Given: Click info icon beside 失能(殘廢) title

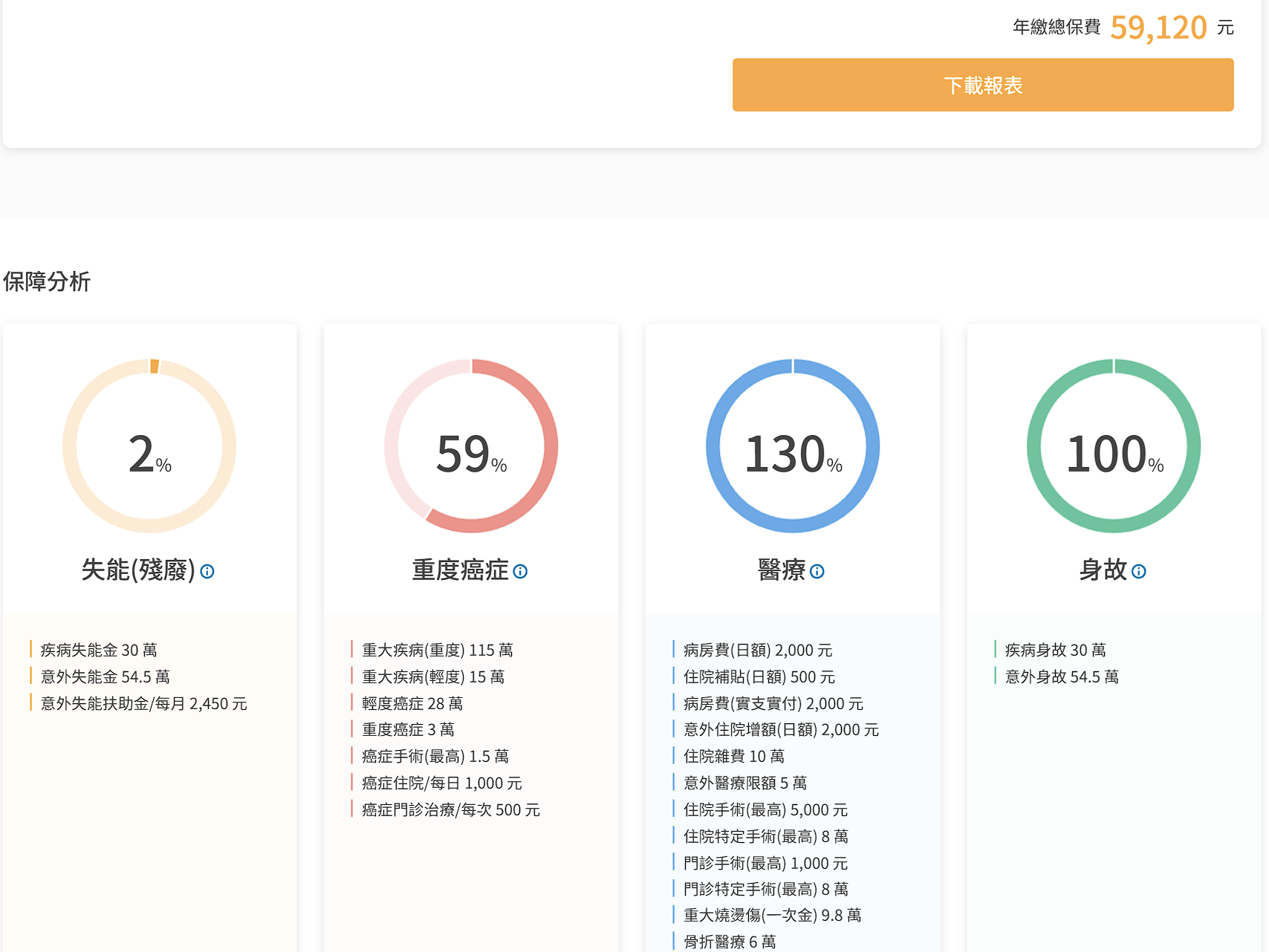Looking at the screenshot, I should point(207,571).
